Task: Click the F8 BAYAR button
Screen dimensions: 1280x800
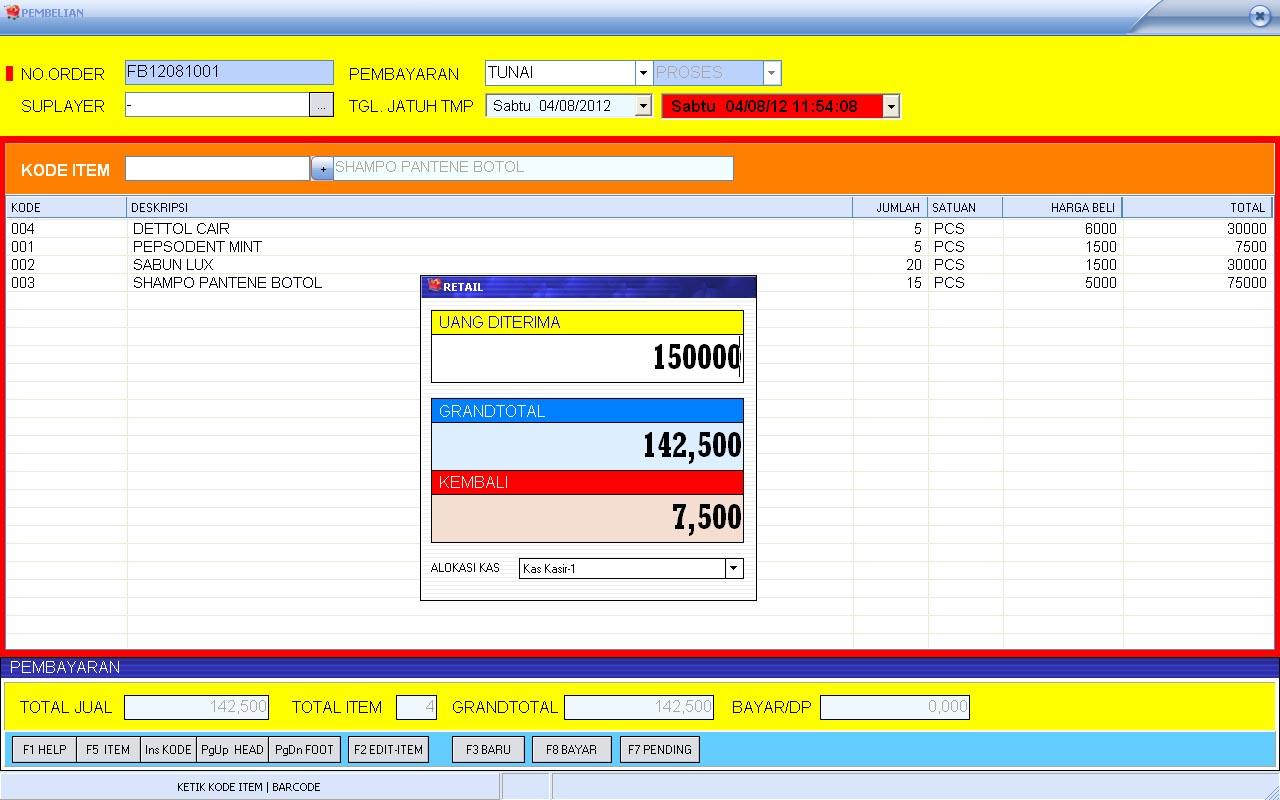Action: [571, 749]
